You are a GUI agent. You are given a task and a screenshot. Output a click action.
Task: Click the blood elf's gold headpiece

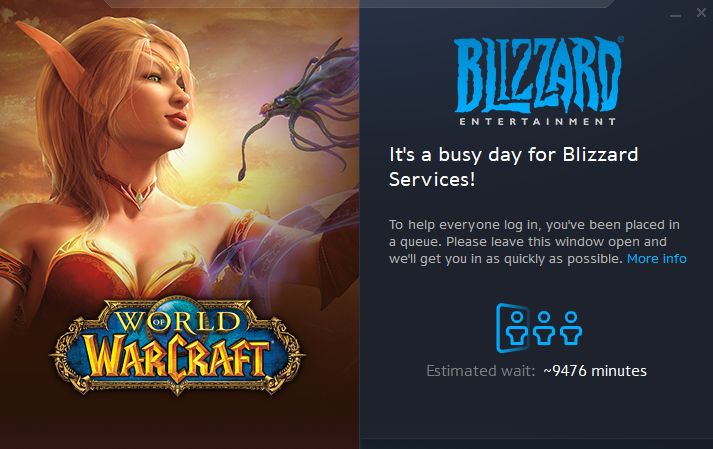[171, 63]
